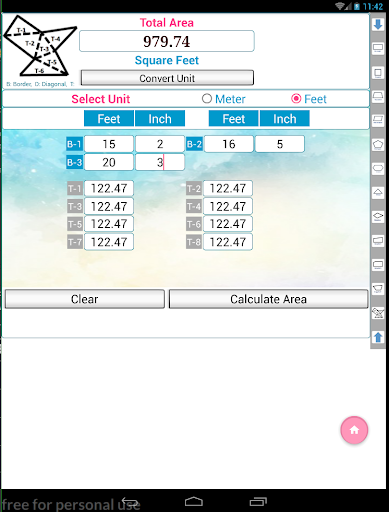Tap the total area value 979.74
Screen dimensions: 389x512
coord(167,41)
